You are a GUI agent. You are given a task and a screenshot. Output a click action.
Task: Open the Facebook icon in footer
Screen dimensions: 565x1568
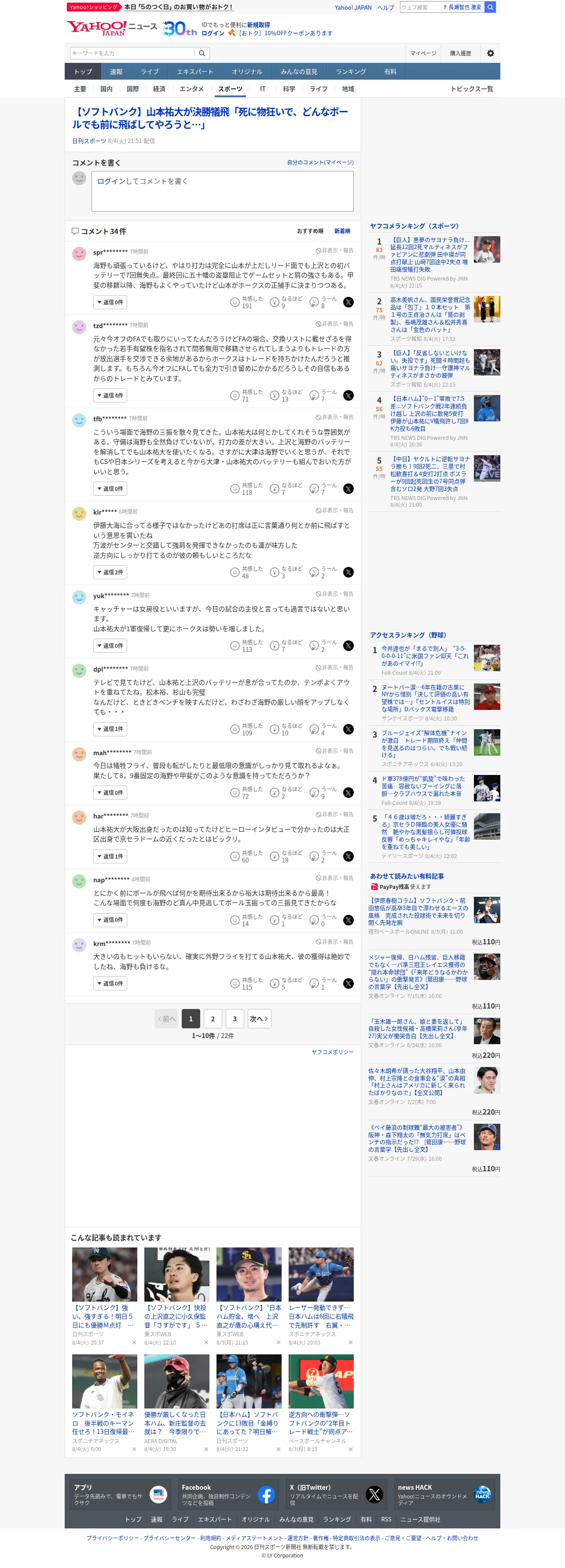(x=266, y=1495)
